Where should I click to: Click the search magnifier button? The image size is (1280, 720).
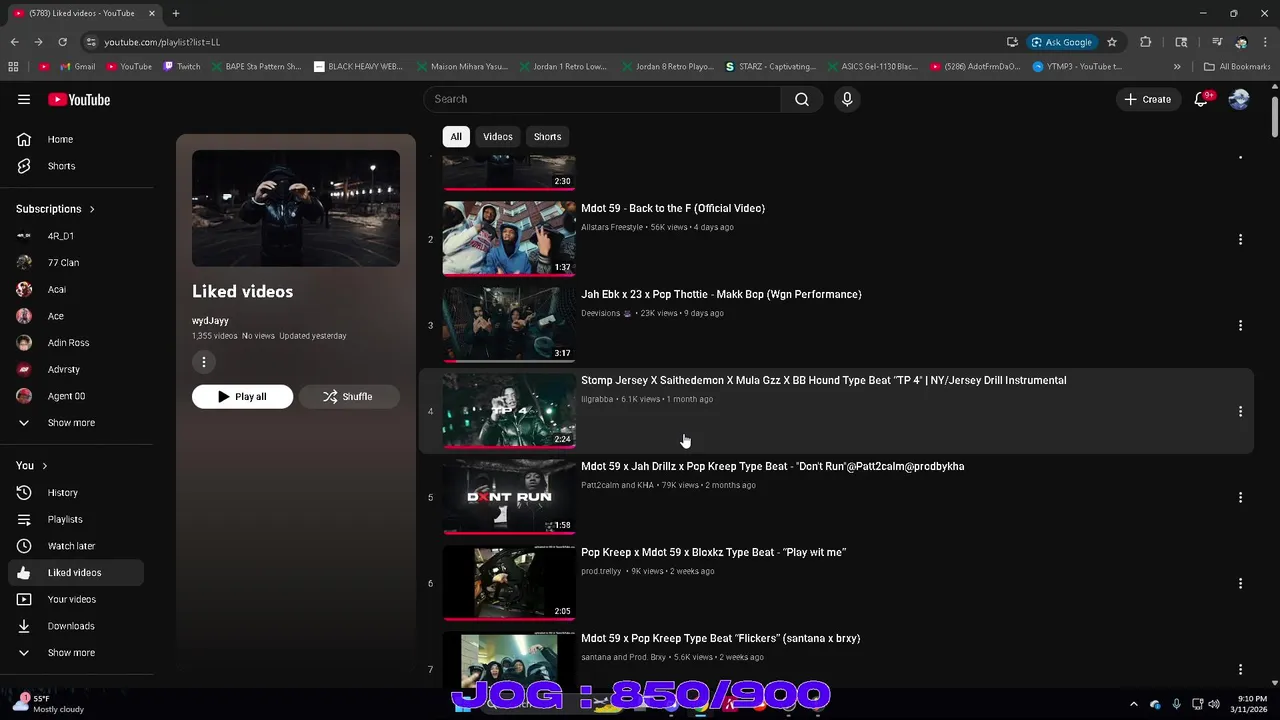(802, 99)
